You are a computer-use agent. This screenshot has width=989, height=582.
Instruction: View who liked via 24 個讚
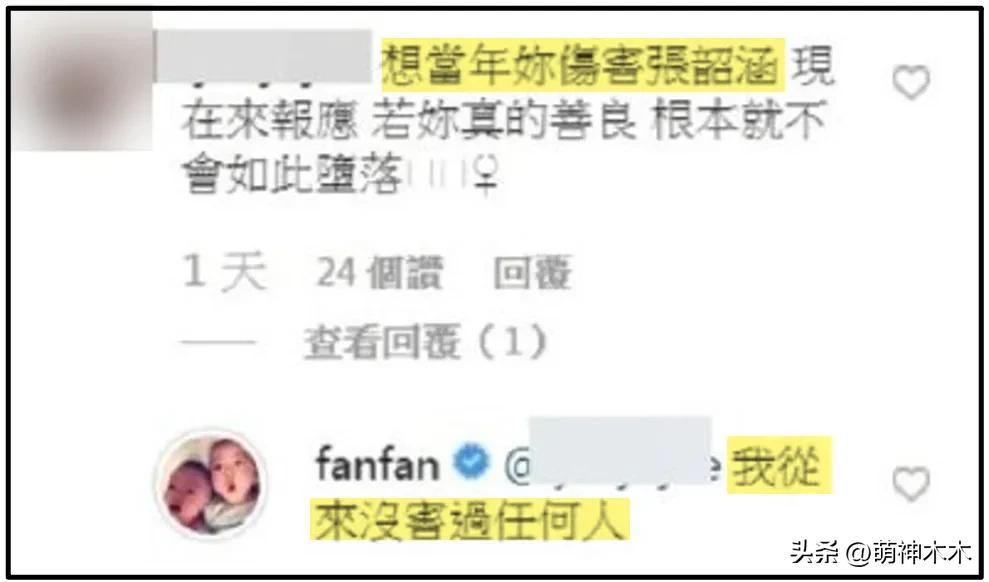point(380,272)
